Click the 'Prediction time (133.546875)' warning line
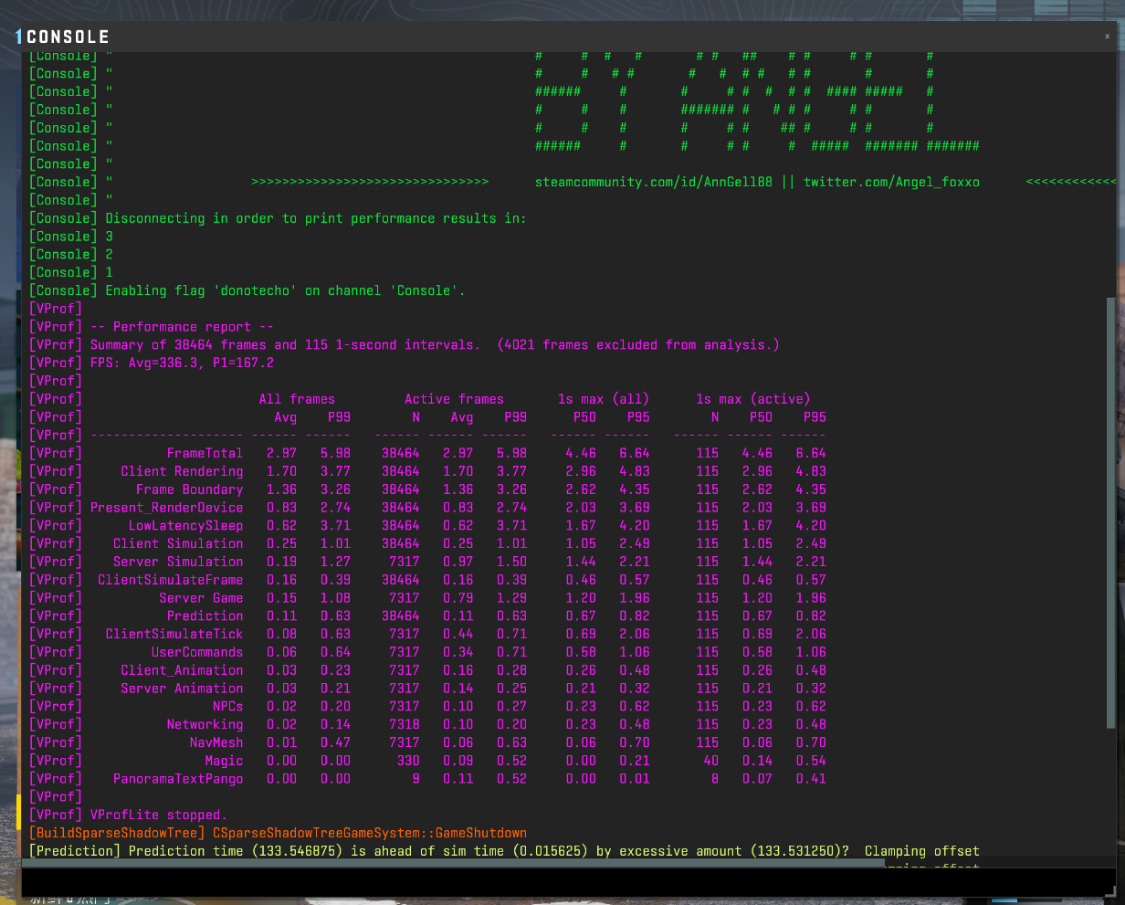The image size is (1125, 905). click(504, 851)
